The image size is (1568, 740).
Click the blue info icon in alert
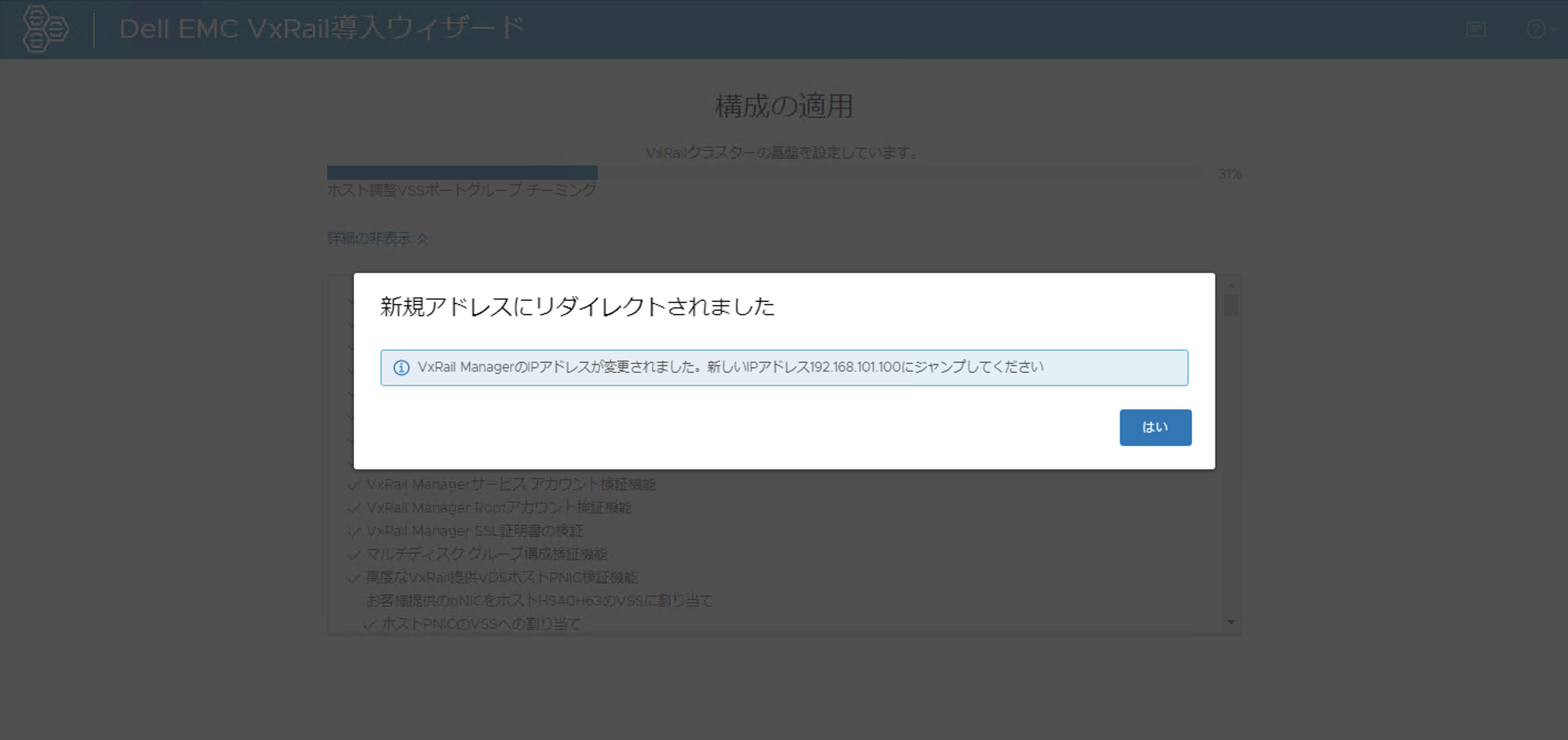(401, 367)
